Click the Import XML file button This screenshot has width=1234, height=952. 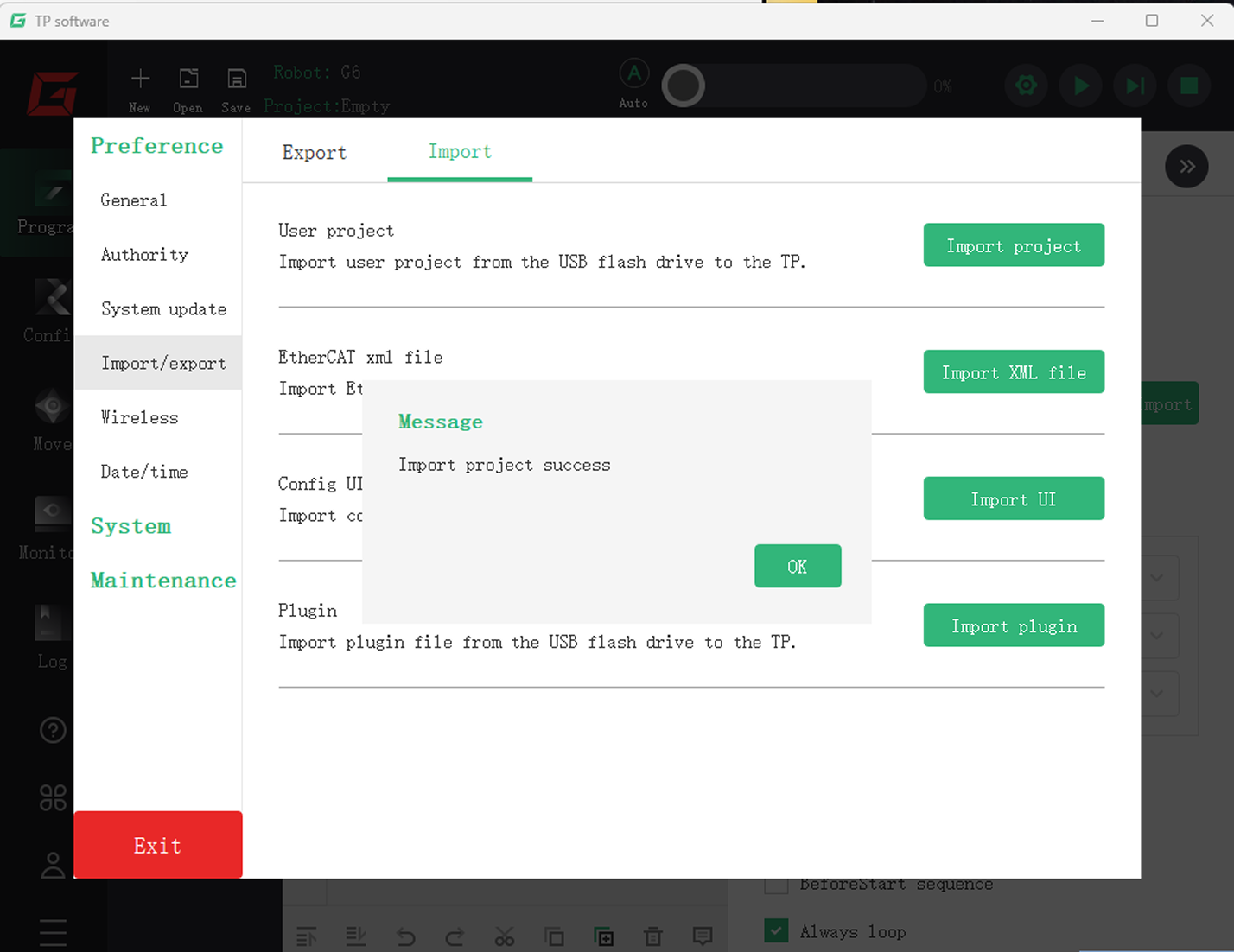[1014, 372]
